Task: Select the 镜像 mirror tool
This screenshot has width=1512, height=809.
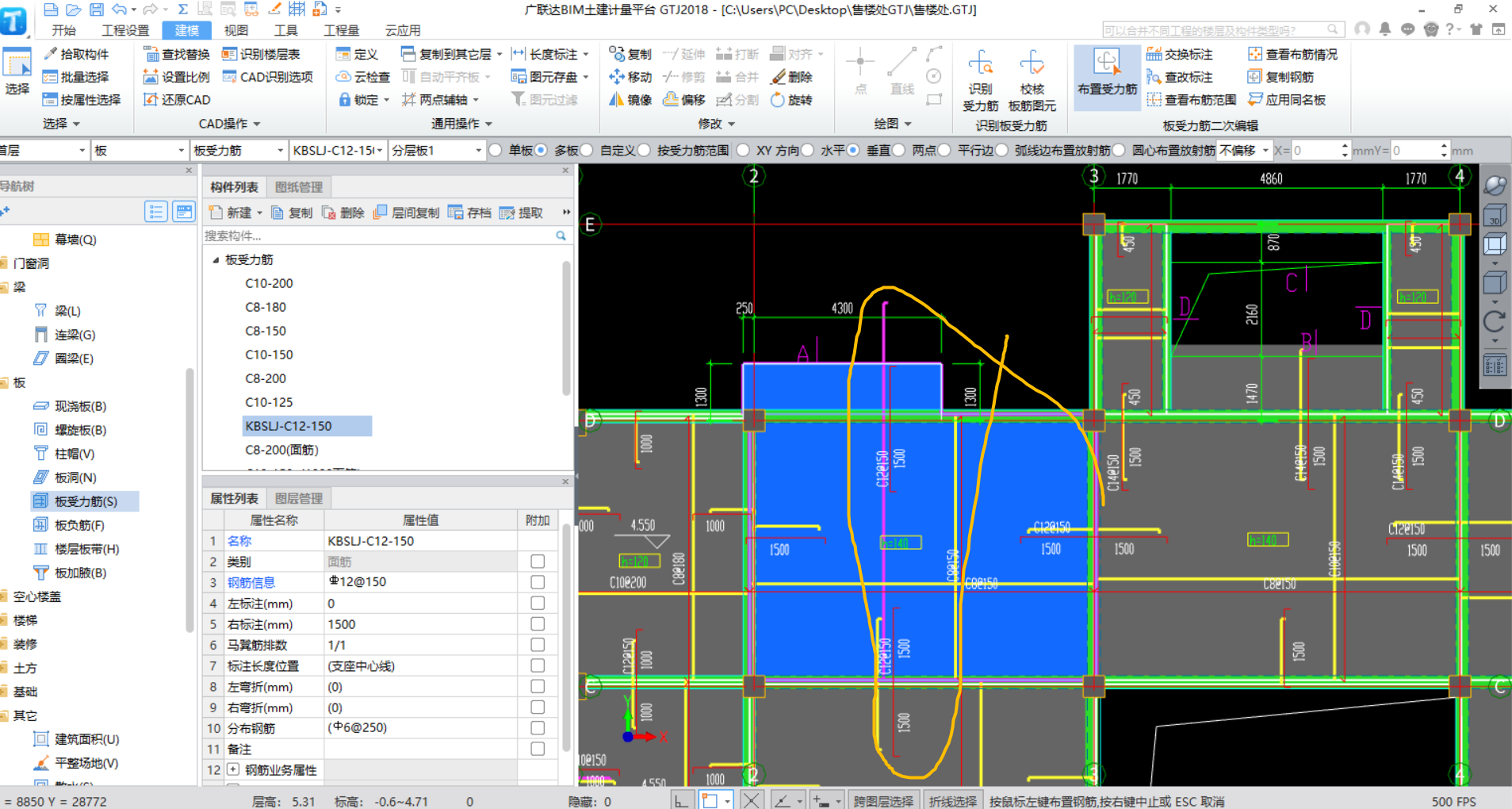Action: click(x=630, y=100)
